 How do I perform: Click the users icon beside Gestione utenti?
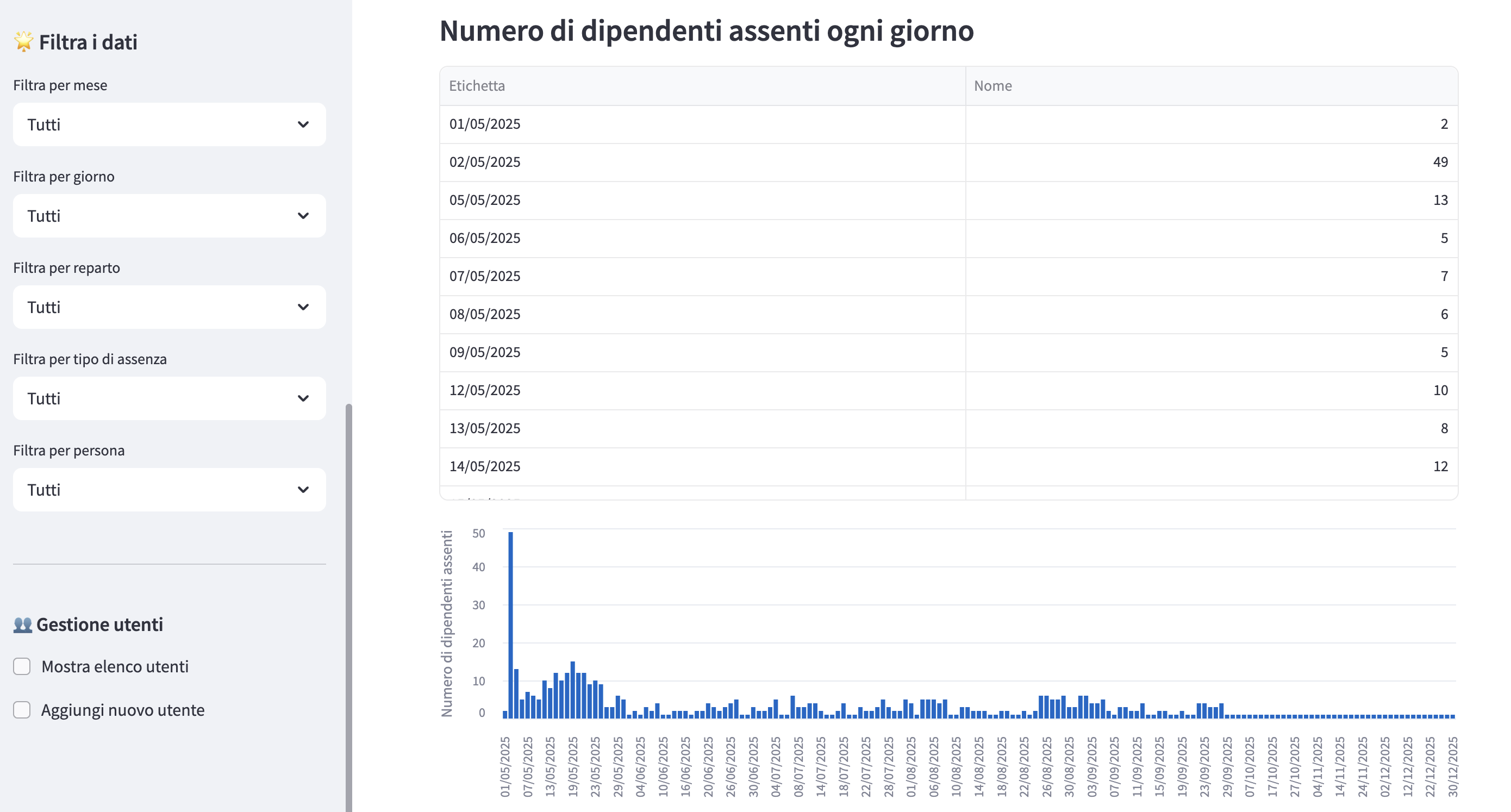22,625
